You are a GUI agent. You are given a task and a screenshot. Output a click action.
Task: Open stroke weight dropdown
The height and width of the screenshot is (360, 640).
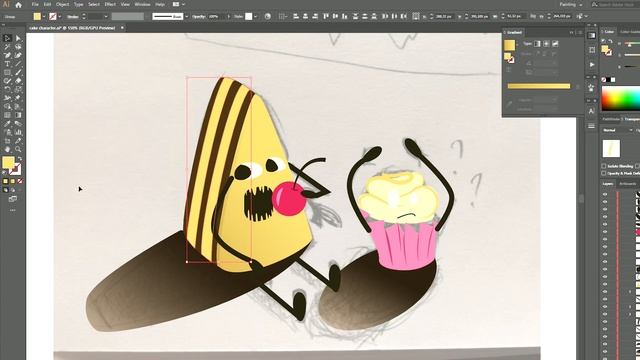pos(106,16)
